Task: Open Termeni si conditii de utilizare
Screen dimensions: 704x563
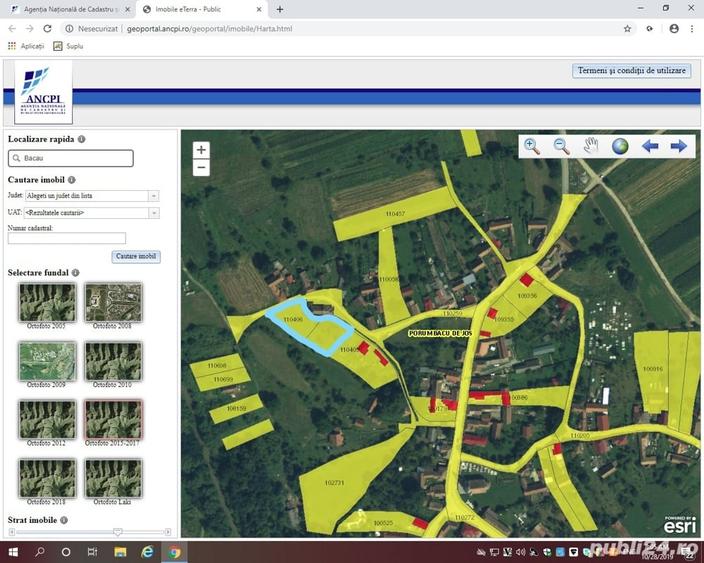Action: click(631, 70)
